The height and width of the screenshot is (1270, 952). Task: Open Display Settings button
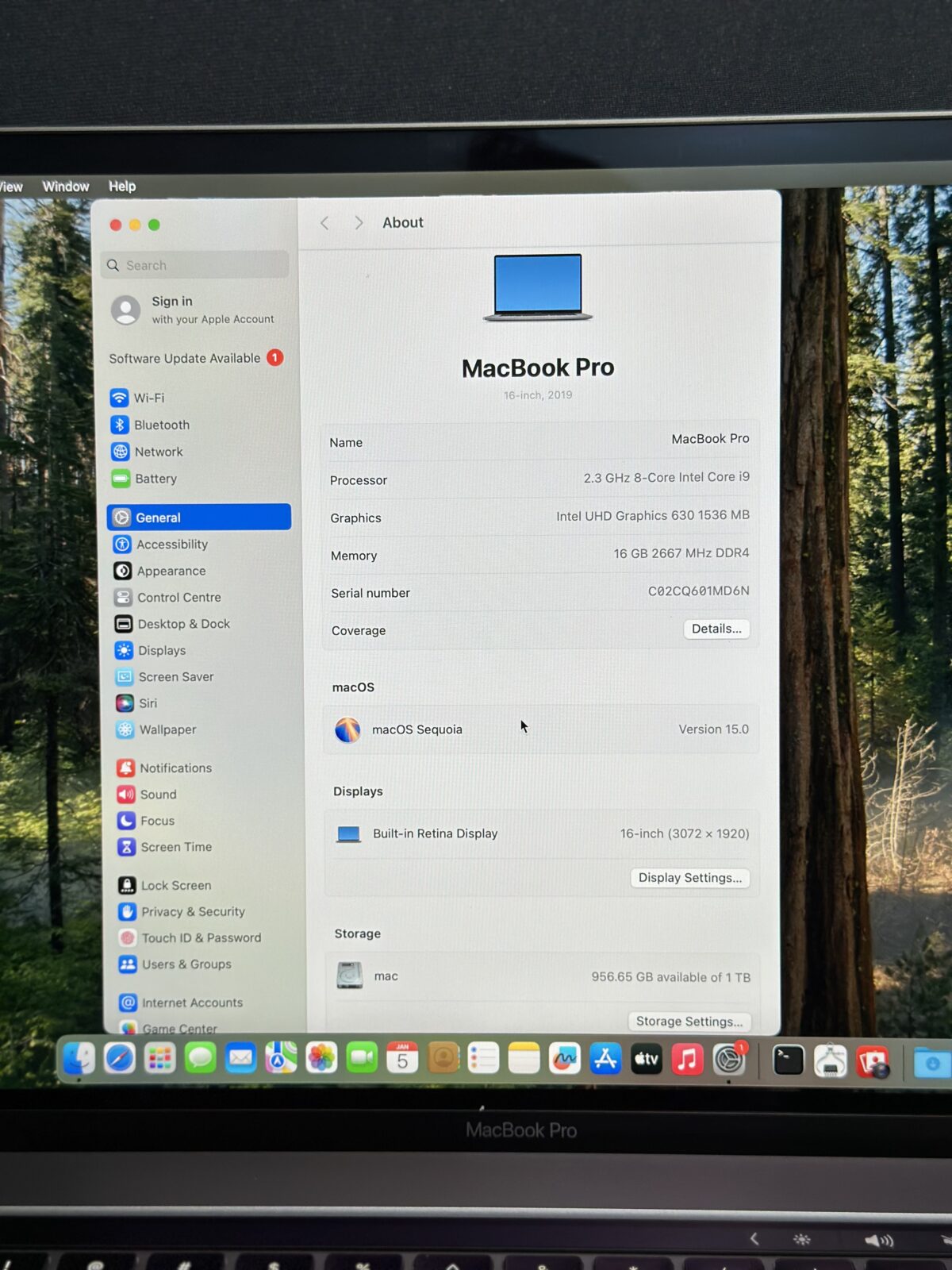coord(690,878)
